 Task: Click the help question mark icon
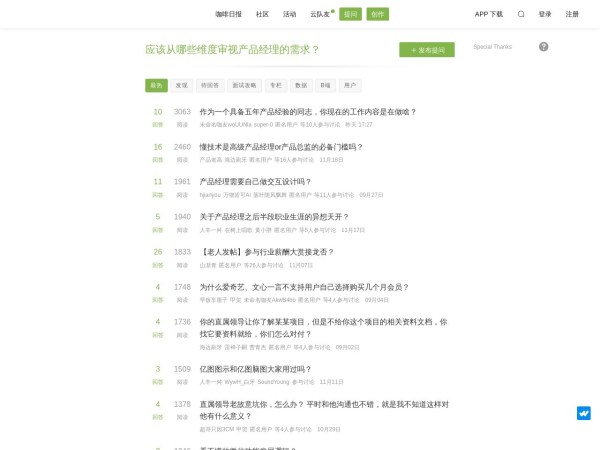[x=544, y=47]
